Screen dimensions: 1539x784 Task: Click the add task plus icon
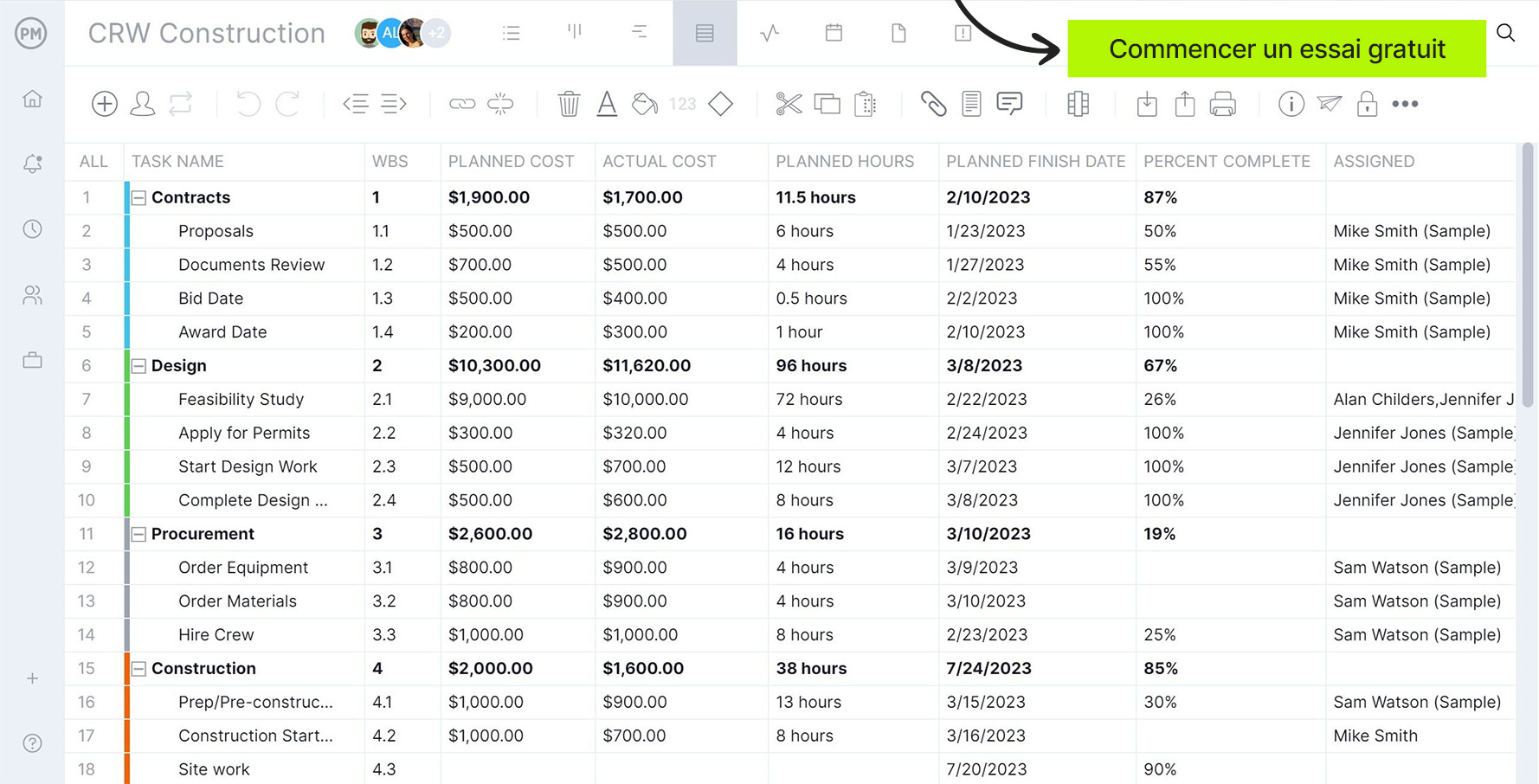point(105,104)
